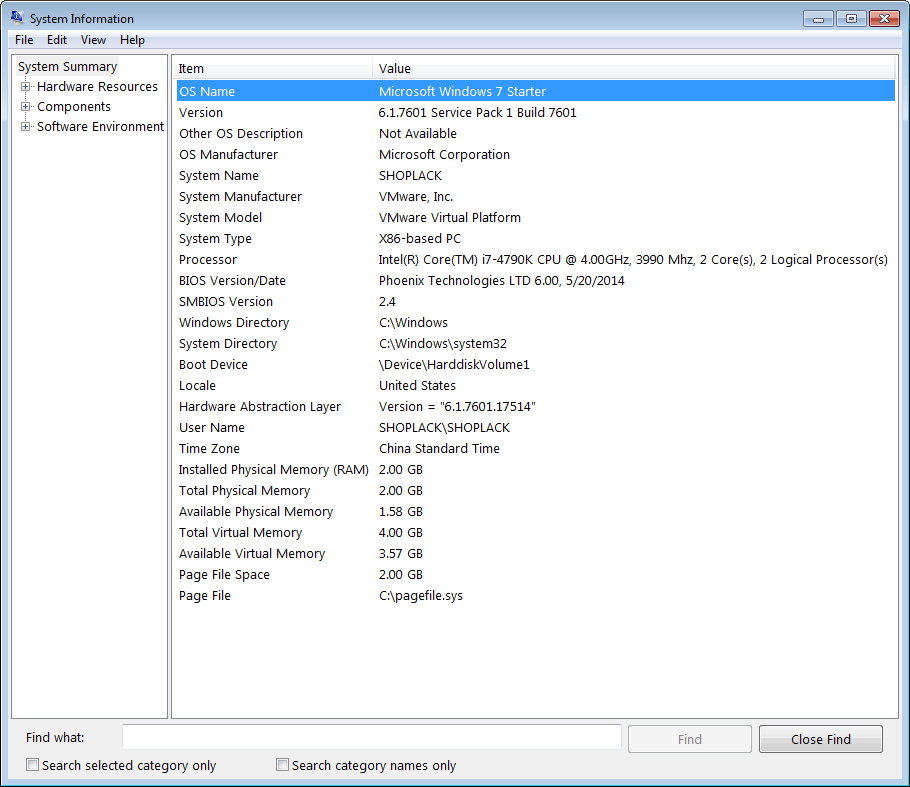Select the User Name row

coord(536,428)
